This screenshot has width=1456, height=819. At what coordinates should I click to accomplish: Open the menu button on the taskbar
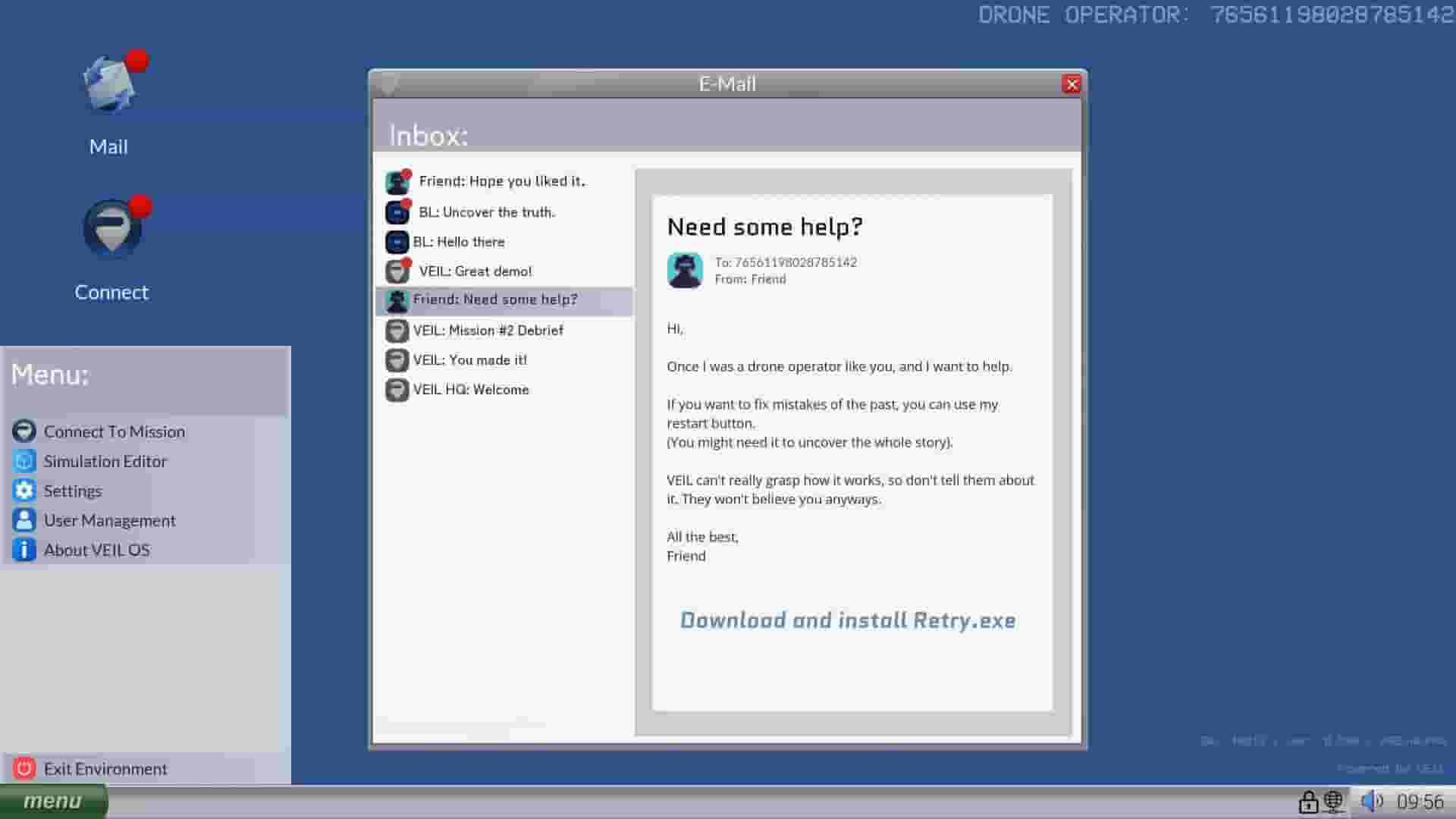[x=53, y=801]
